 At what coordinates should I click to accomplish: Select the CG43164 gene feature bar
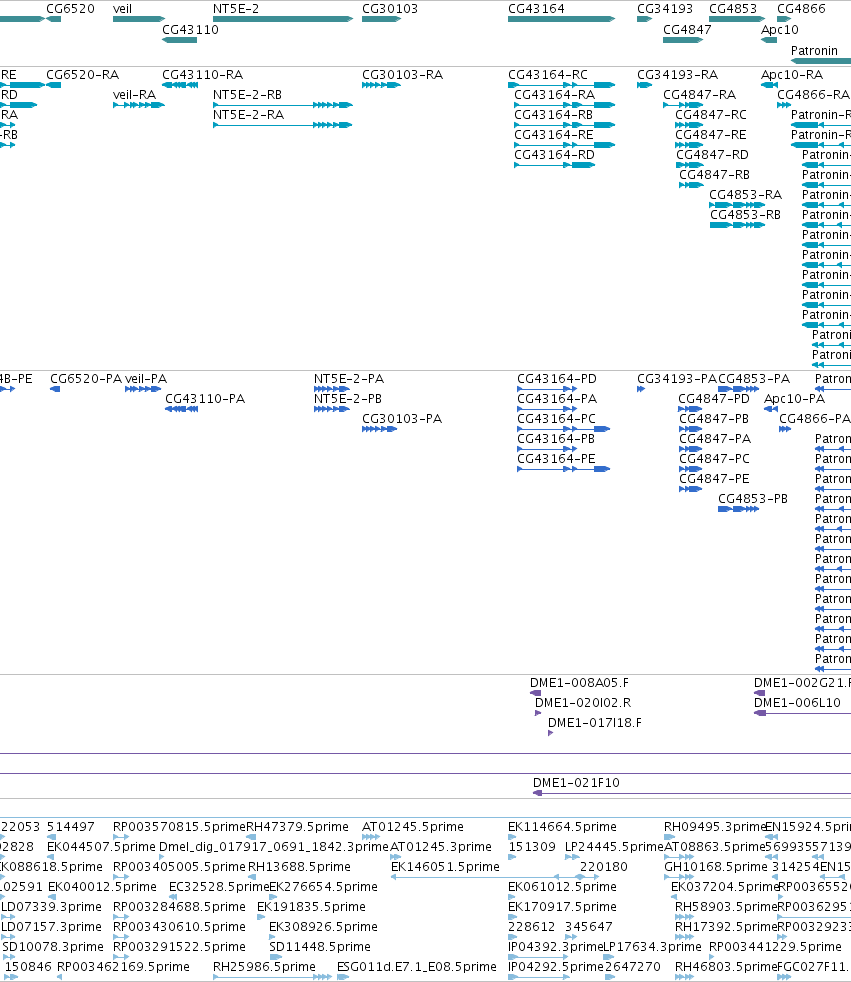click(562, 19)
